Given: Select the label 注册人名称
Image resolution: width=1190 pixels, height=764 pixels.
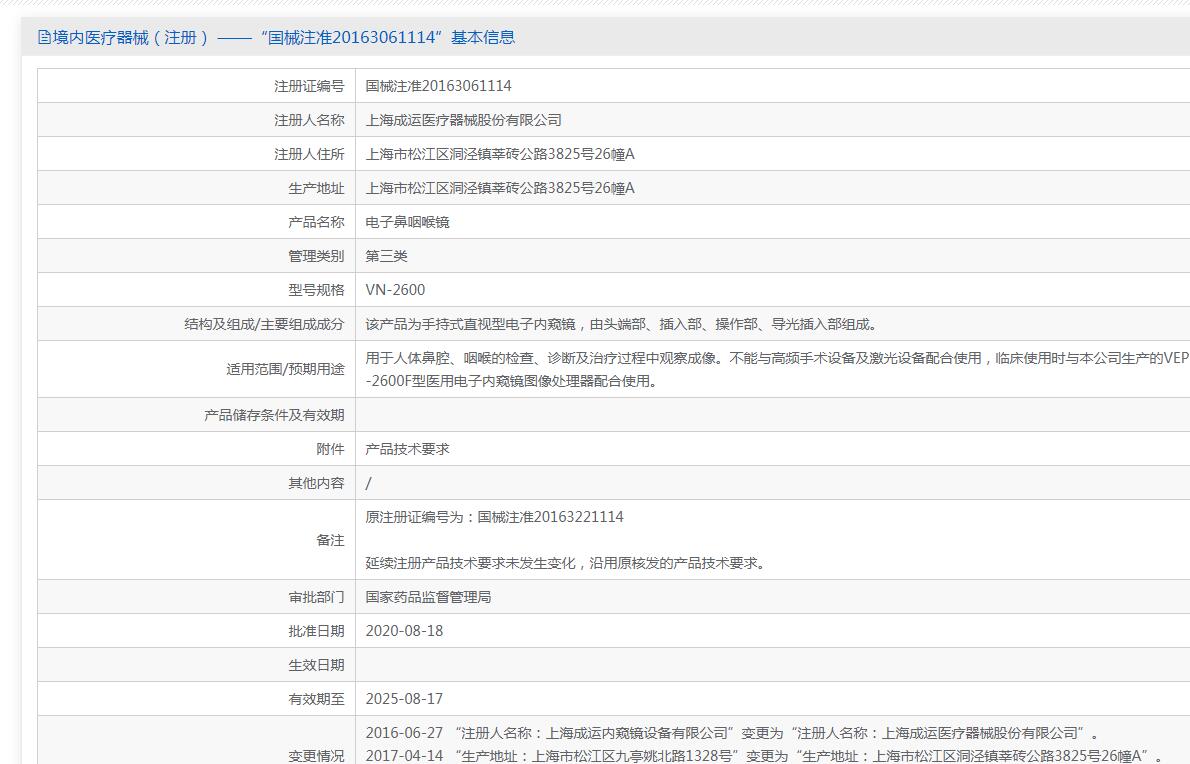Looking at the screenshot, I should click(x=309, y=120).
